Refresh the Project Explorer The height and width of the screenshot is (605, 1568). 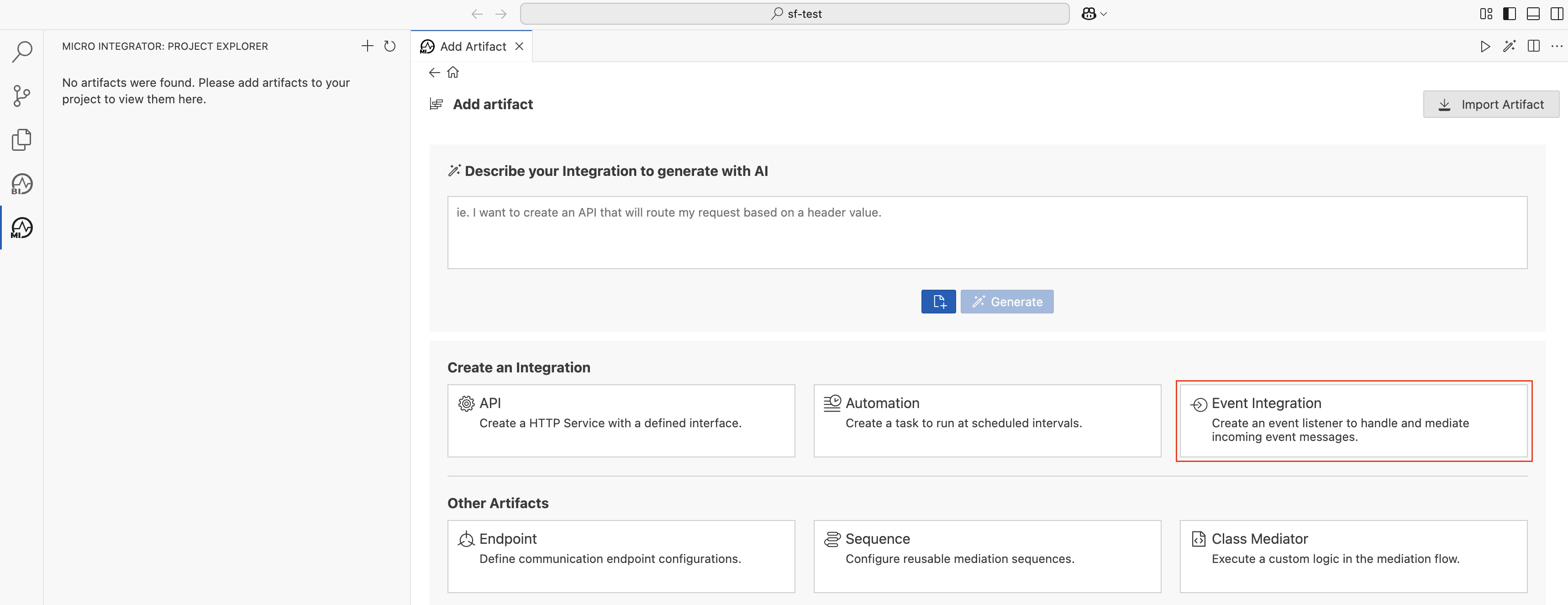[x=390, y=46]
